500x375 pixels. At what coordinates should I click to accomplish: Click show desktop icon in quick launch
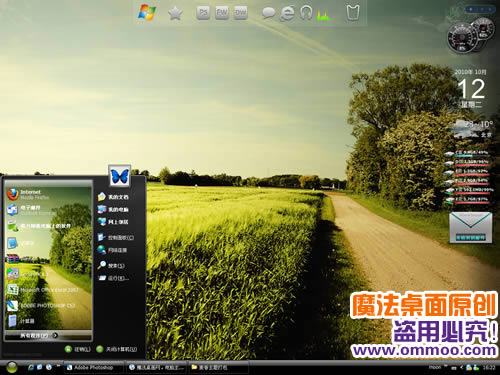pyautogui.click(x=40, y=367)
